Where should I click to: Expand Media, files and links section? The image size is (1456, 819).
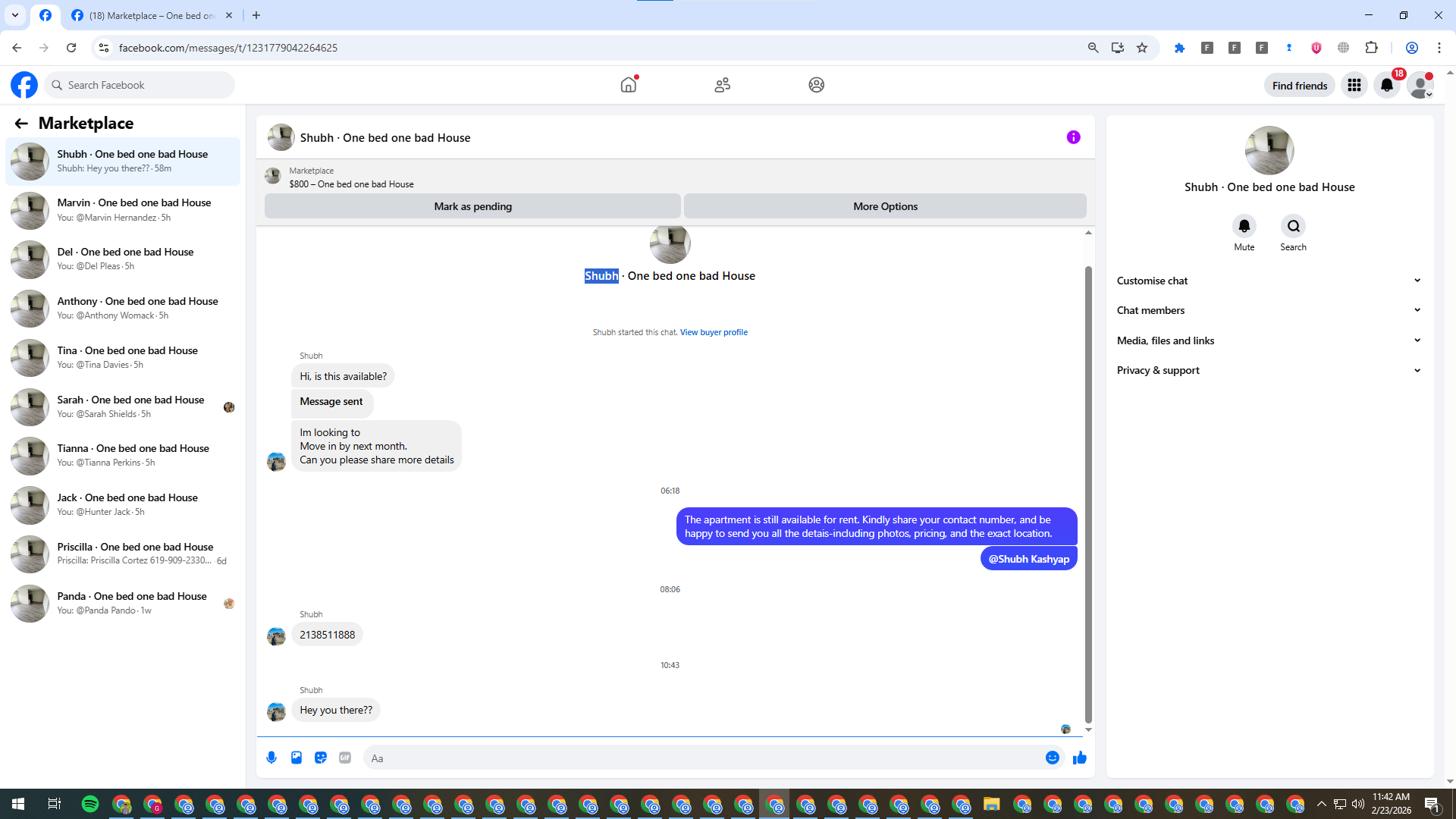[1268, 340]
